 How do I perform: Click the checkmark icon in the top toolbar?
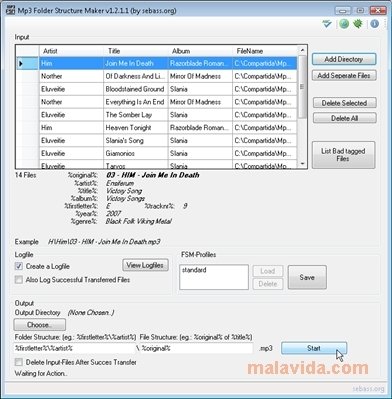327,24
